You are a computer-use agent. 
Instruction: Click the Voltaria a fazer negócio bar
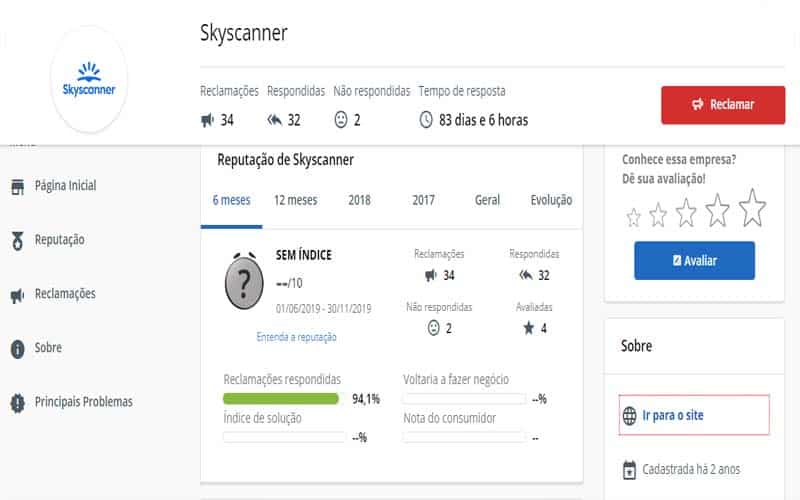pyautogui.click(x=464, y=398)
